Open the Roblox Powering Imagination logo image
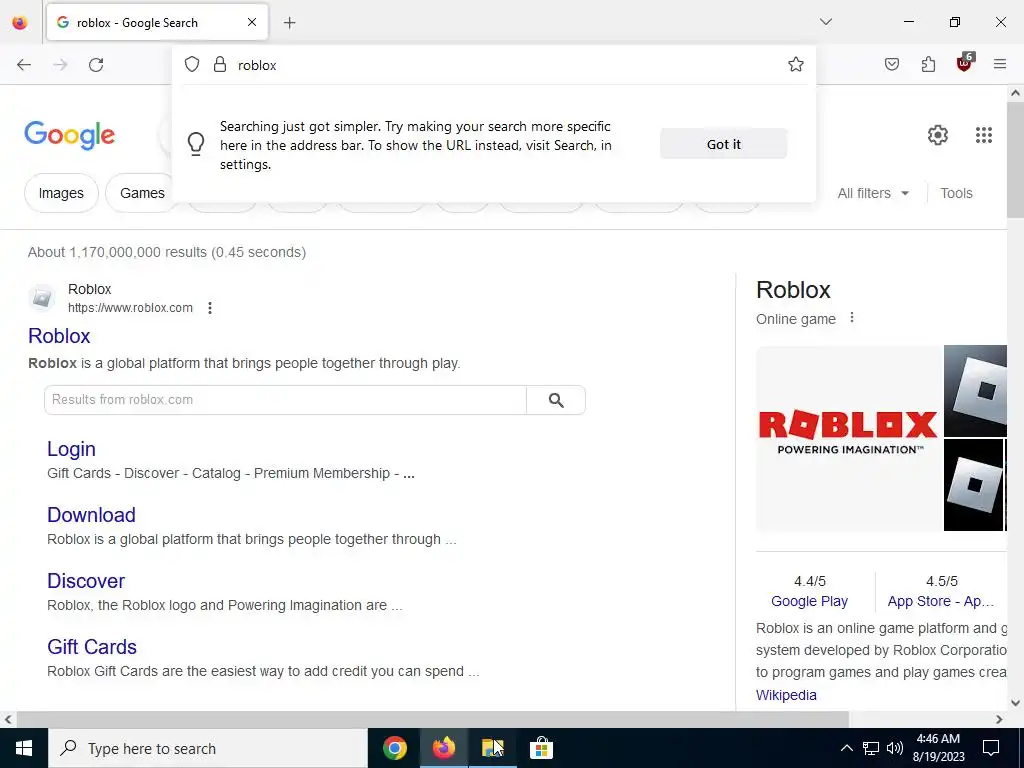 pos(848,438)
